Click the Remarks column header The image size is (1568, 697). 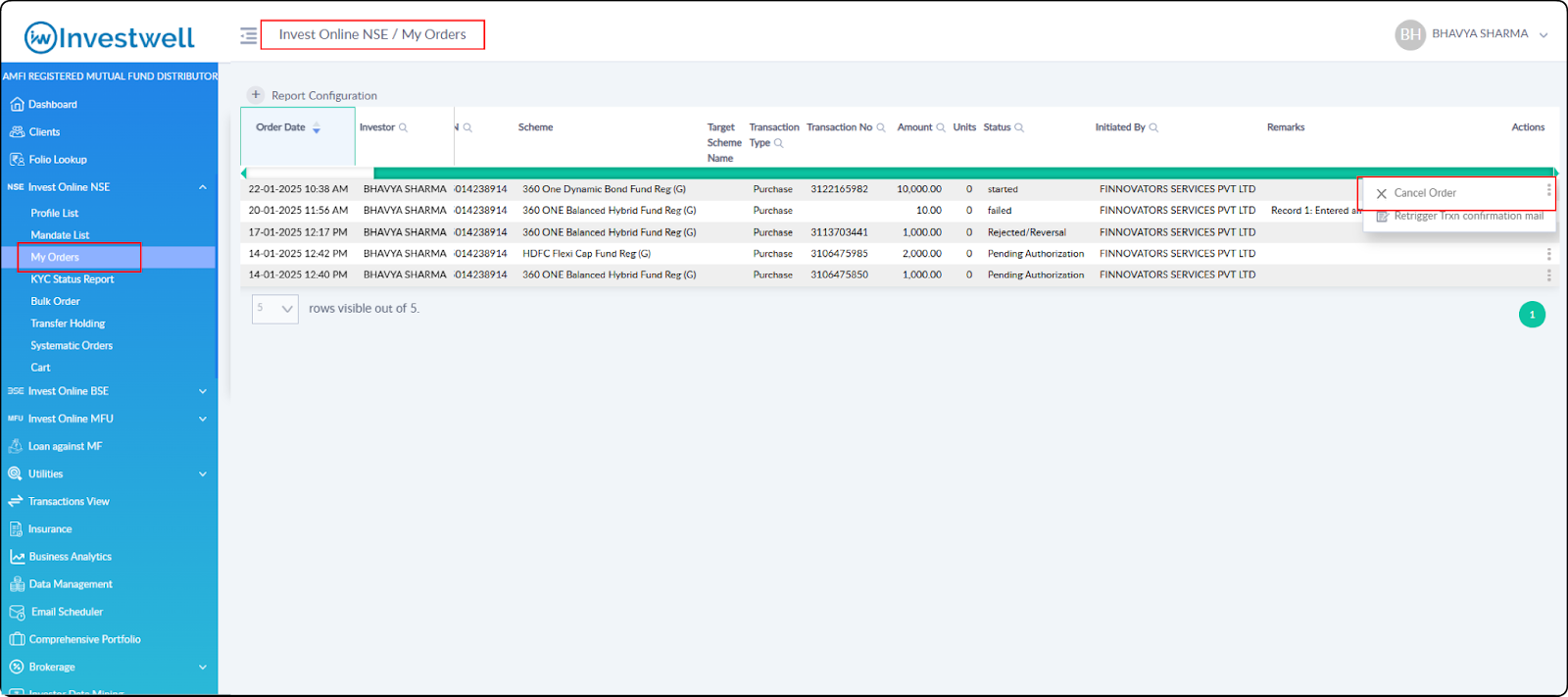point(1286,127)
